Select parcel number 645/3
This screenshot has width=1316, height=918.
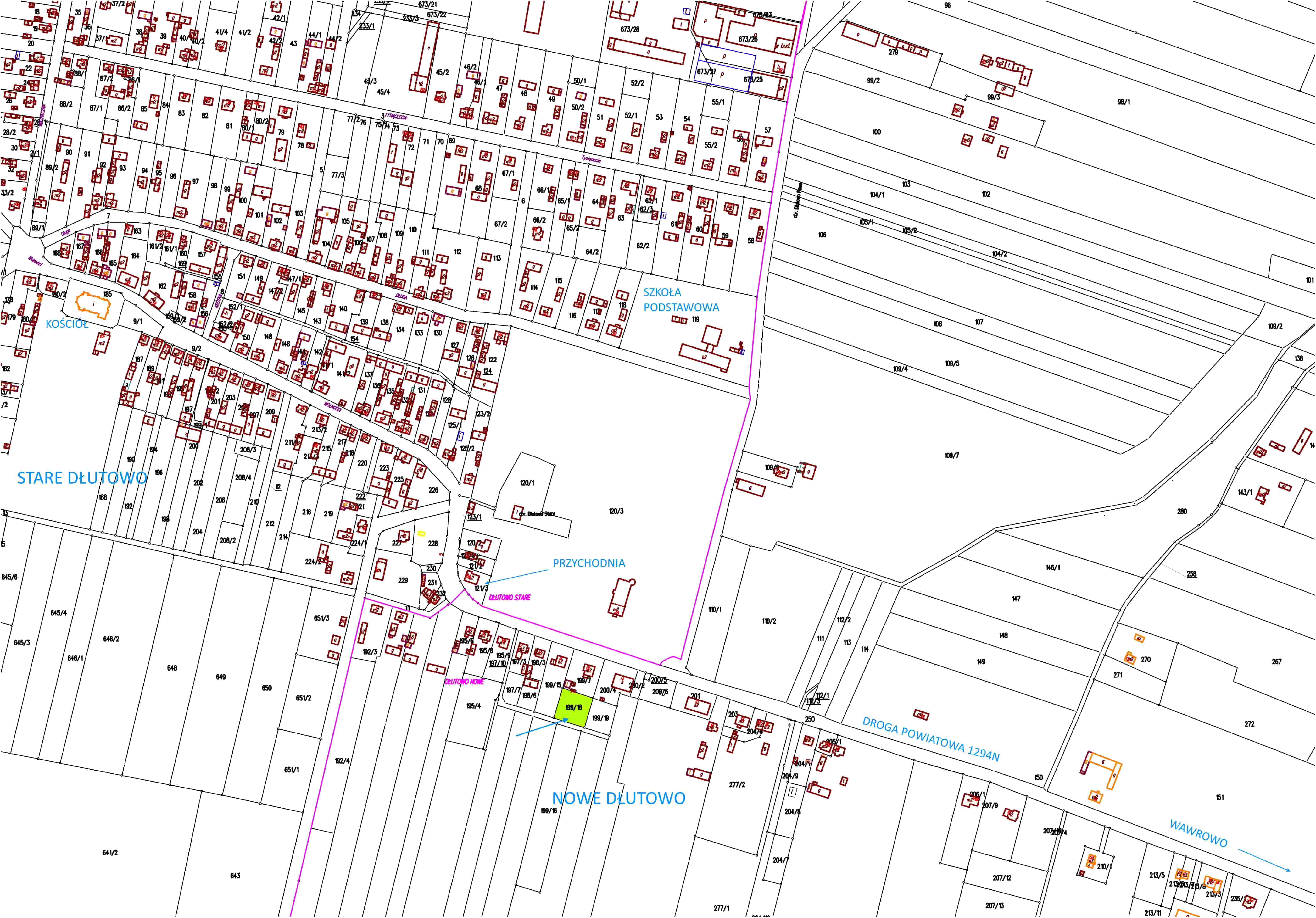click(22, 643)
